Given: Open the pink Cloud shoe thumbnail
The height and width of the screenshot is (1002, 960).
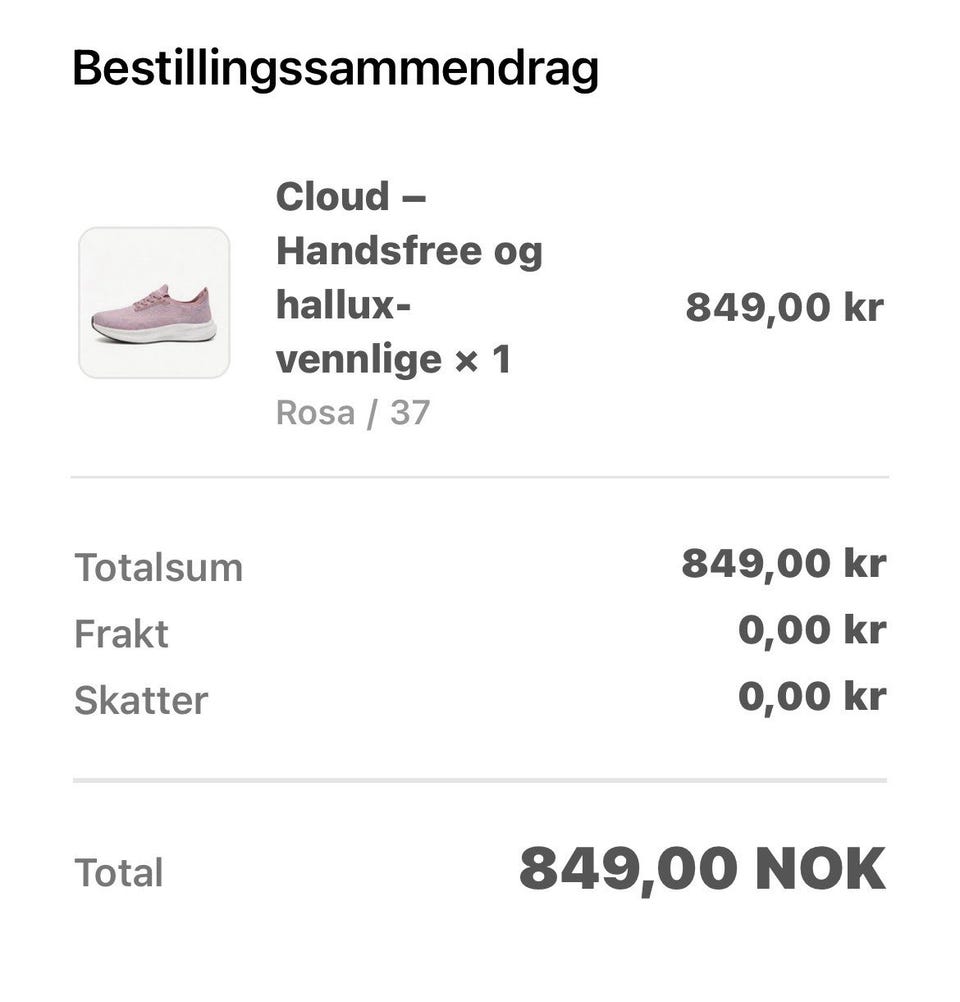Looking at the screenshot, I should pos(154,302).
